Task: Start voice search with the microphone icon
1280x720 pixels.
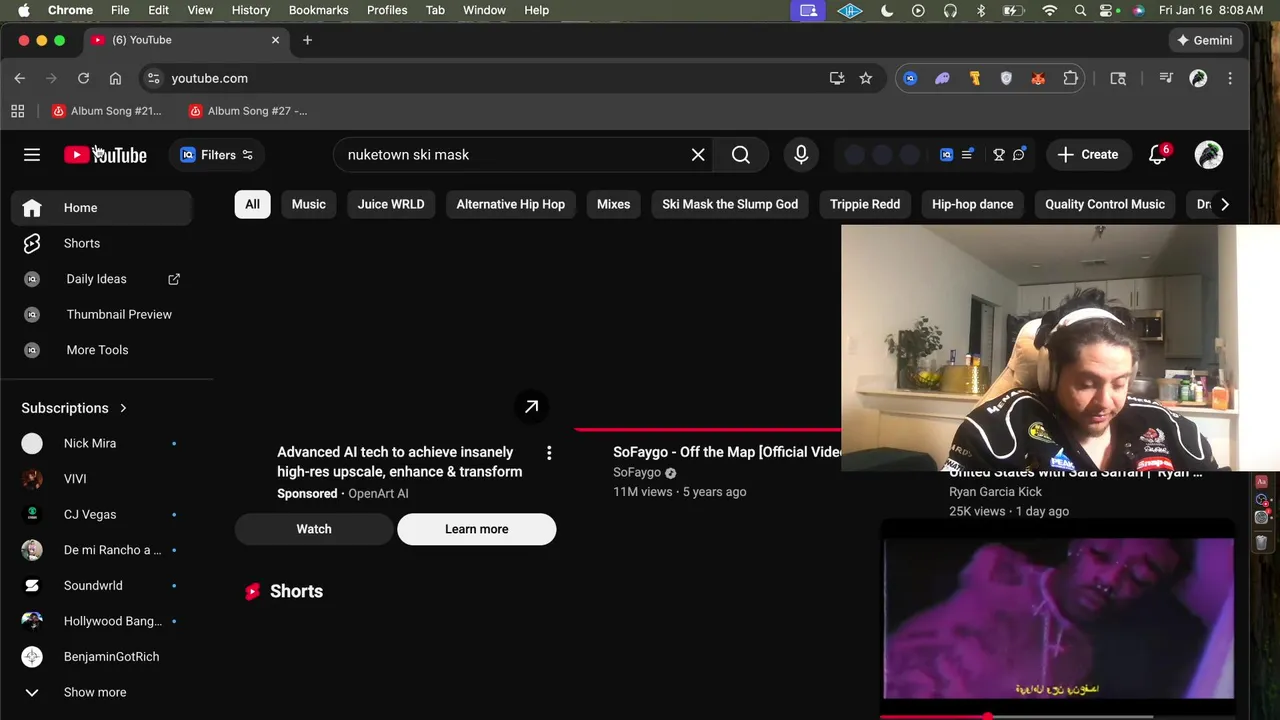Action: coord(801,155)
